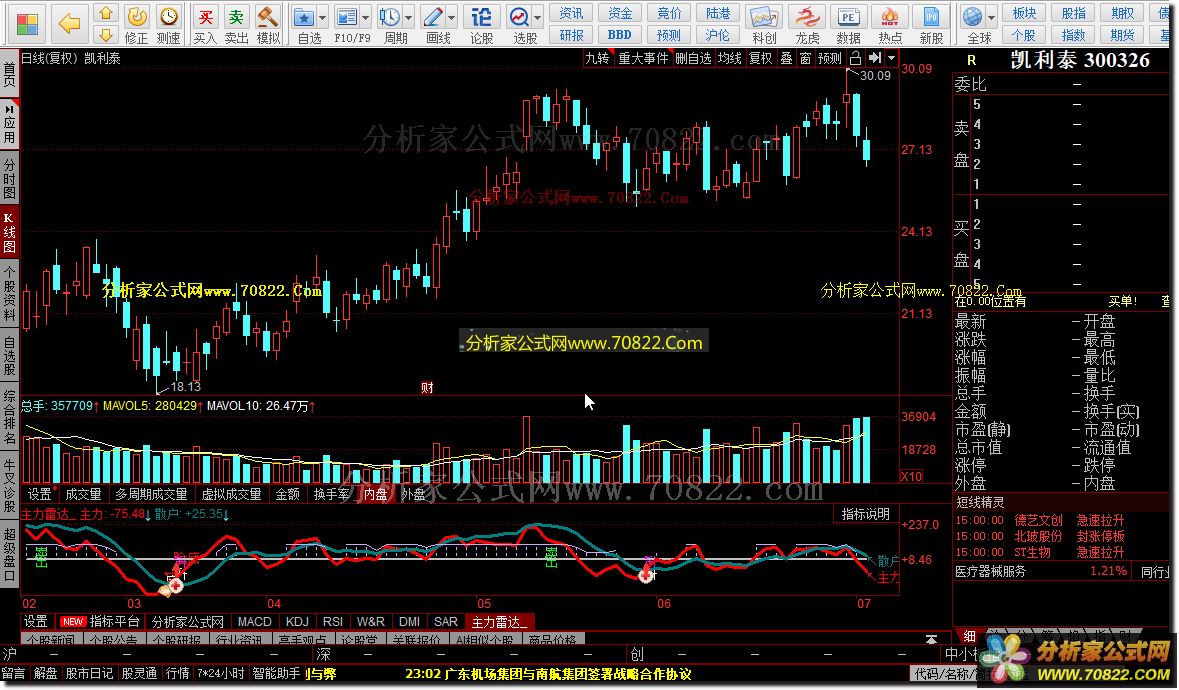Viewport: 1179px width, 690px height.
Task: Open the 数据 PE data icon
Action: tap(849, 17)
